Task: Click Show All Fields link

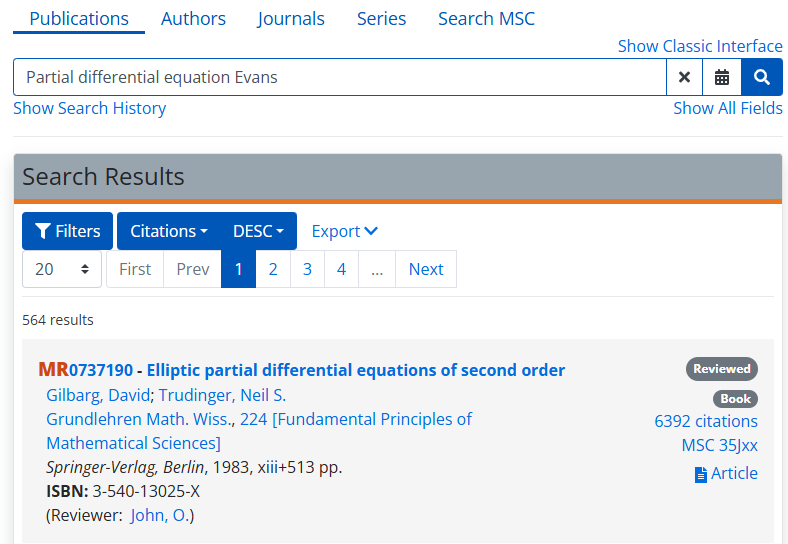Action: 728,108
